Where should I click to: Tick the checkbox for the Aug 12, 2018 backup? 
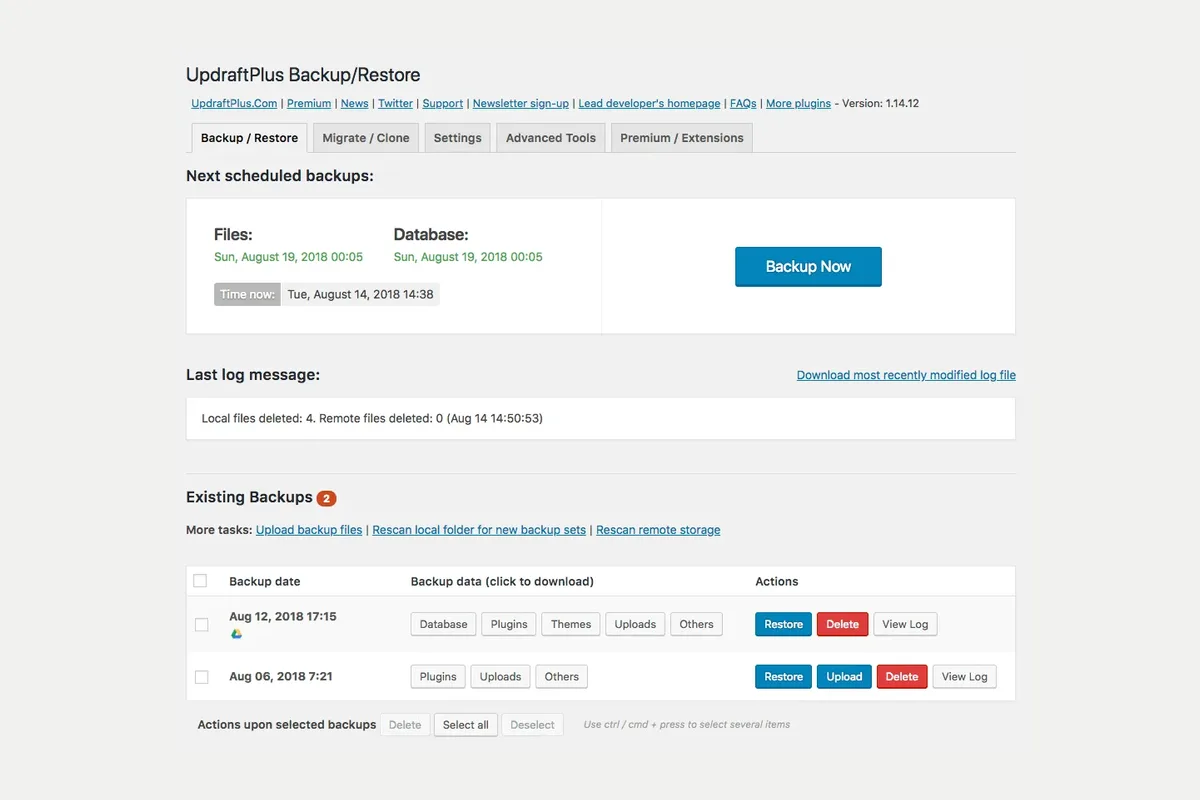tap(201, 624)
